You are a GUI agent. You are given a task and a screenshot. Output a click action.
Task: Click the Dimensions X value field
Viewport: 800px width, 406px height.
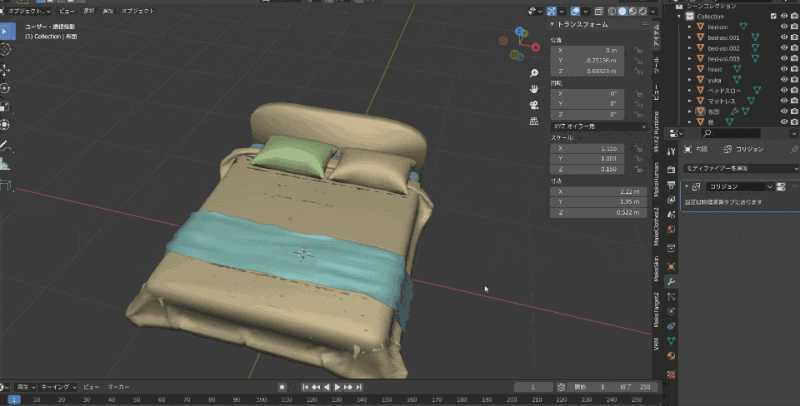(x=599, y=192)
